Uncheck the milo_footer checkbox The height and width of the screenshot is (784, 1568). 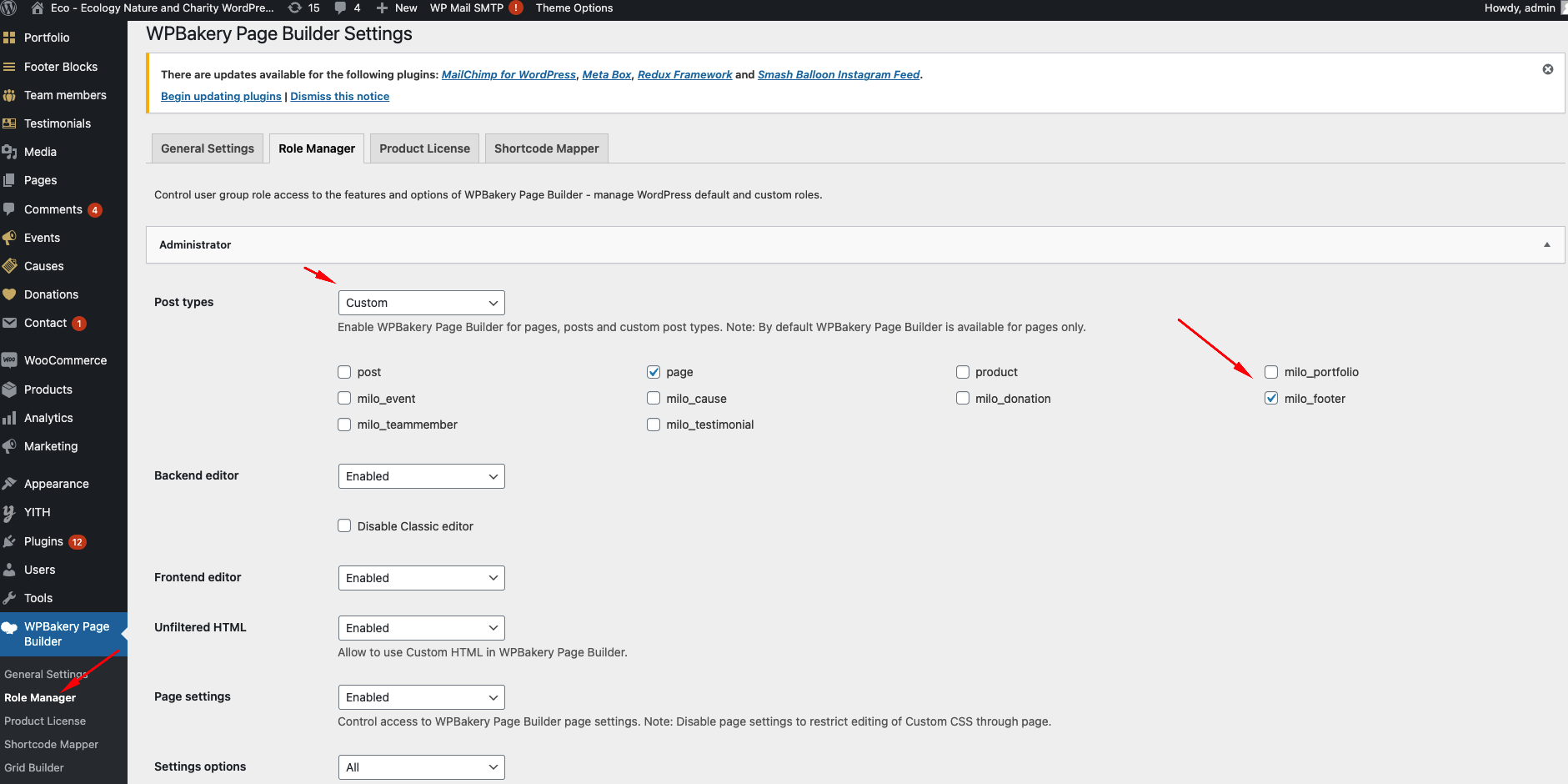(x=1271, y=399)
